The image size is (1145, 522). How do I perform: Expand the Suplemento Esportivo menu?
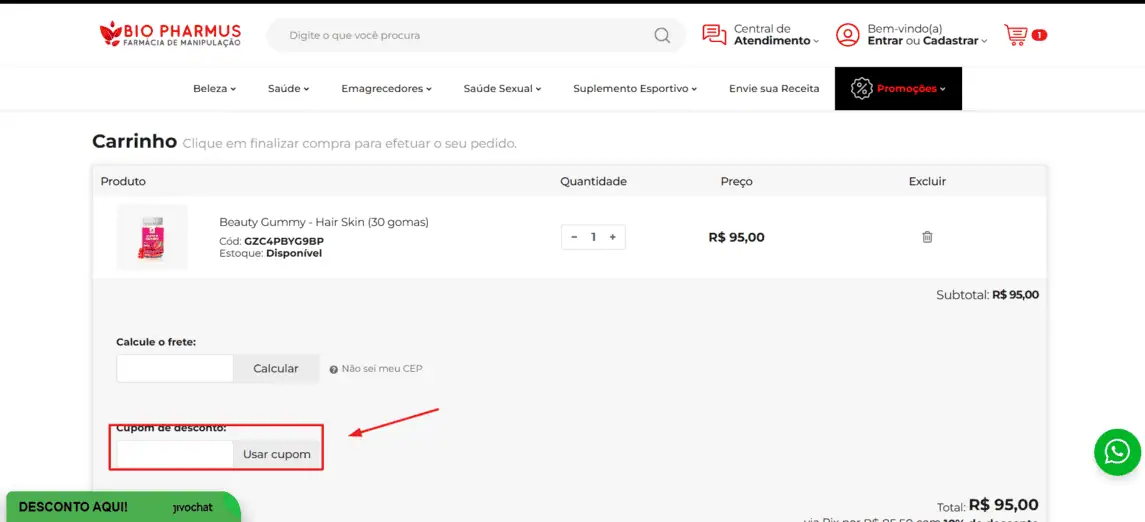pos(635,88)
